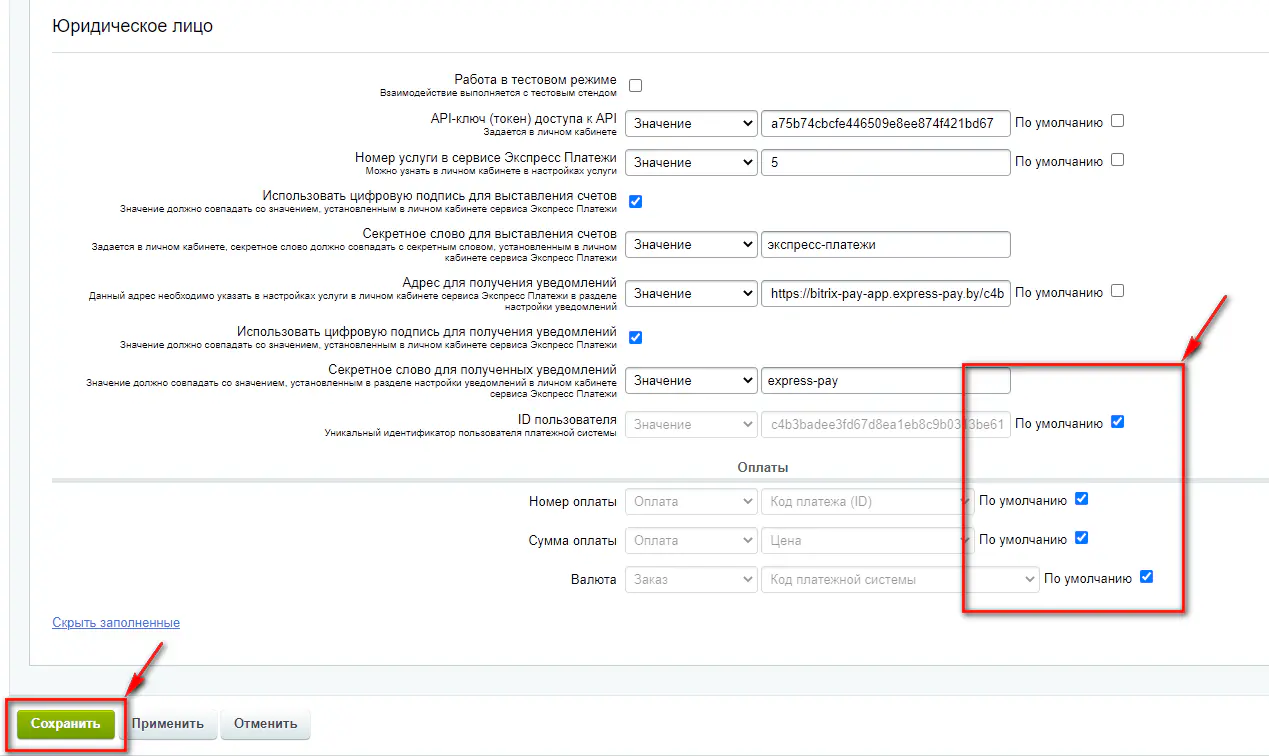Expand notification secret word type dropdown

(691, 381)
